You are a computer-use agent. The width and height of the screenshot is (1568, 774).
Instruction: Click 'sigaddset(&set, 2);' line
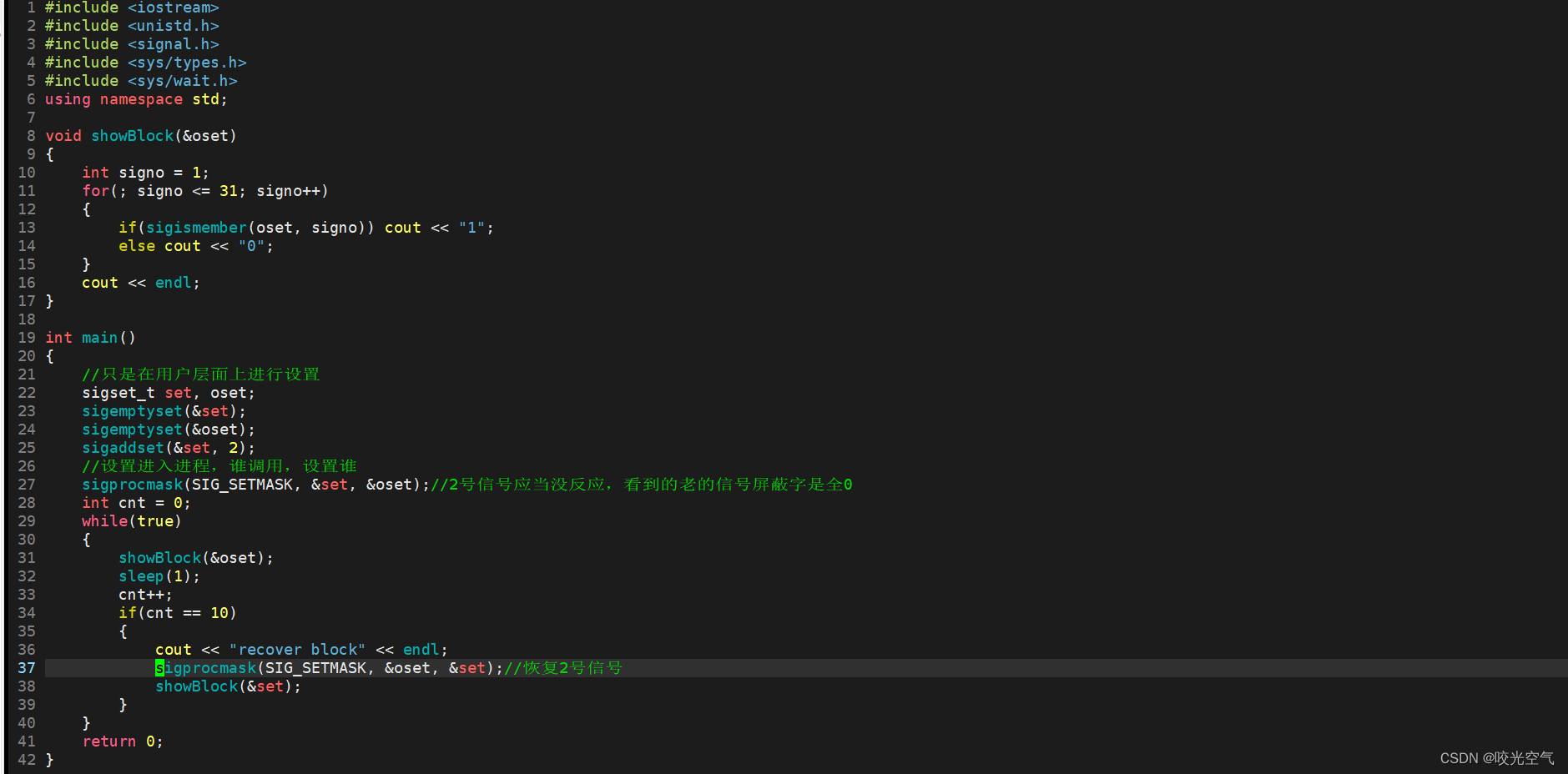[x=169, y=448]
